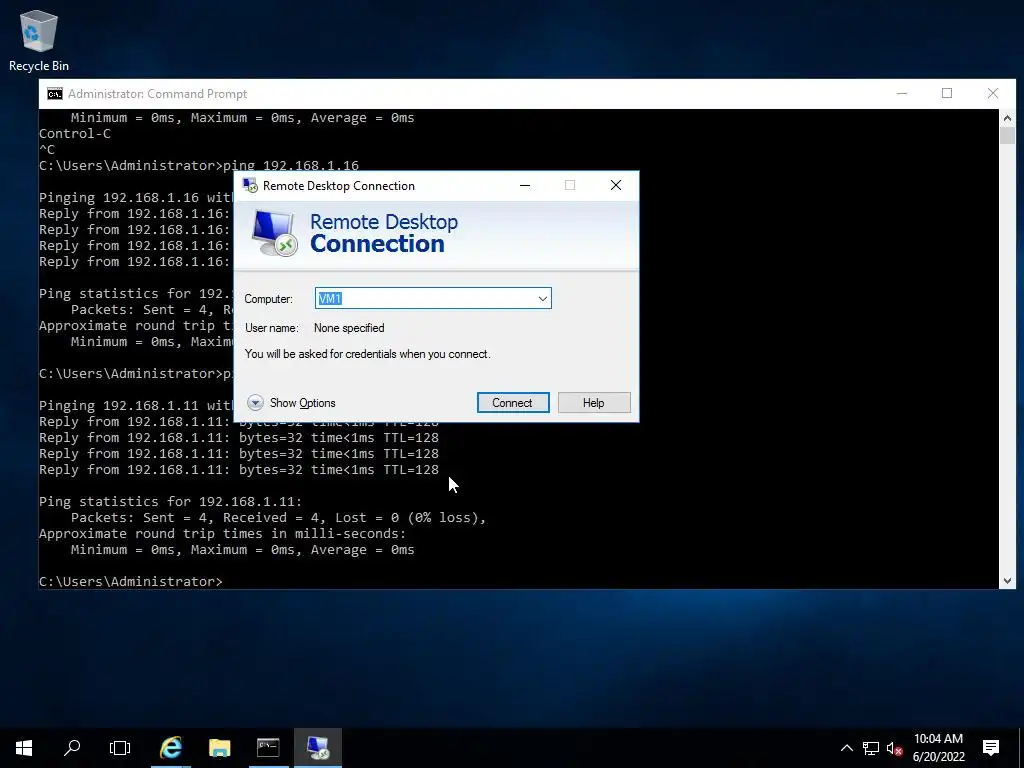Switch to Command Prompt taskbar icon
This screenshot has width=1024, height=768.
(268, 748)
